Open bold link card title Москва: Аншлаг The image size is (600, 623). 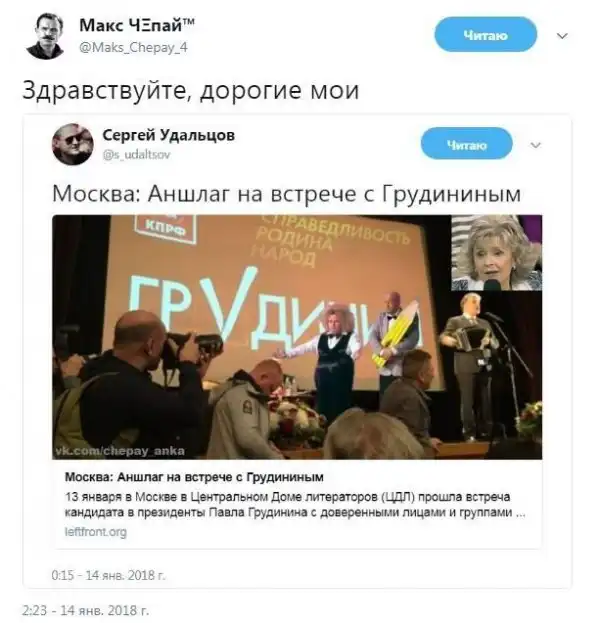pyautogui.click(x=194, y=477)
